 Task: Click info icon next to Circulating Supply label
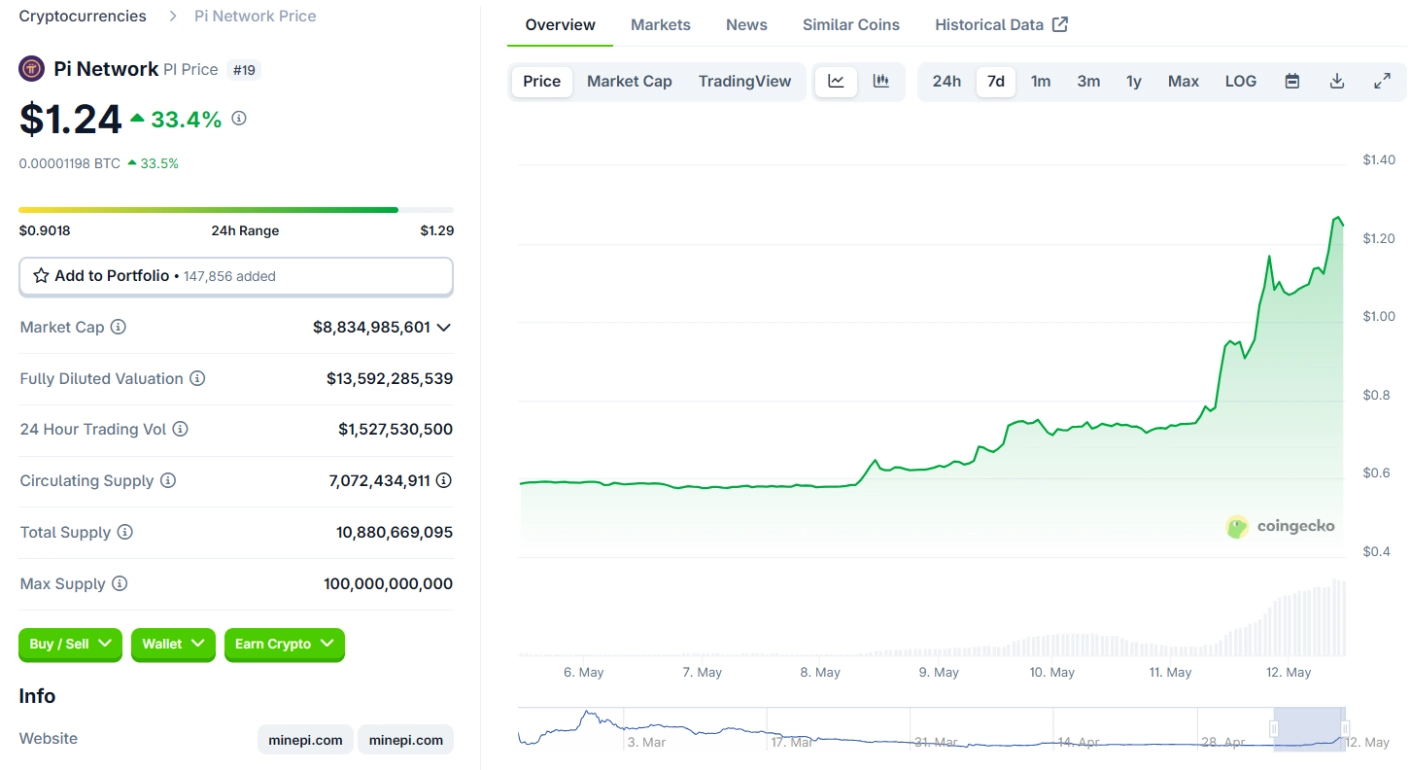click(x=168, y=480)
